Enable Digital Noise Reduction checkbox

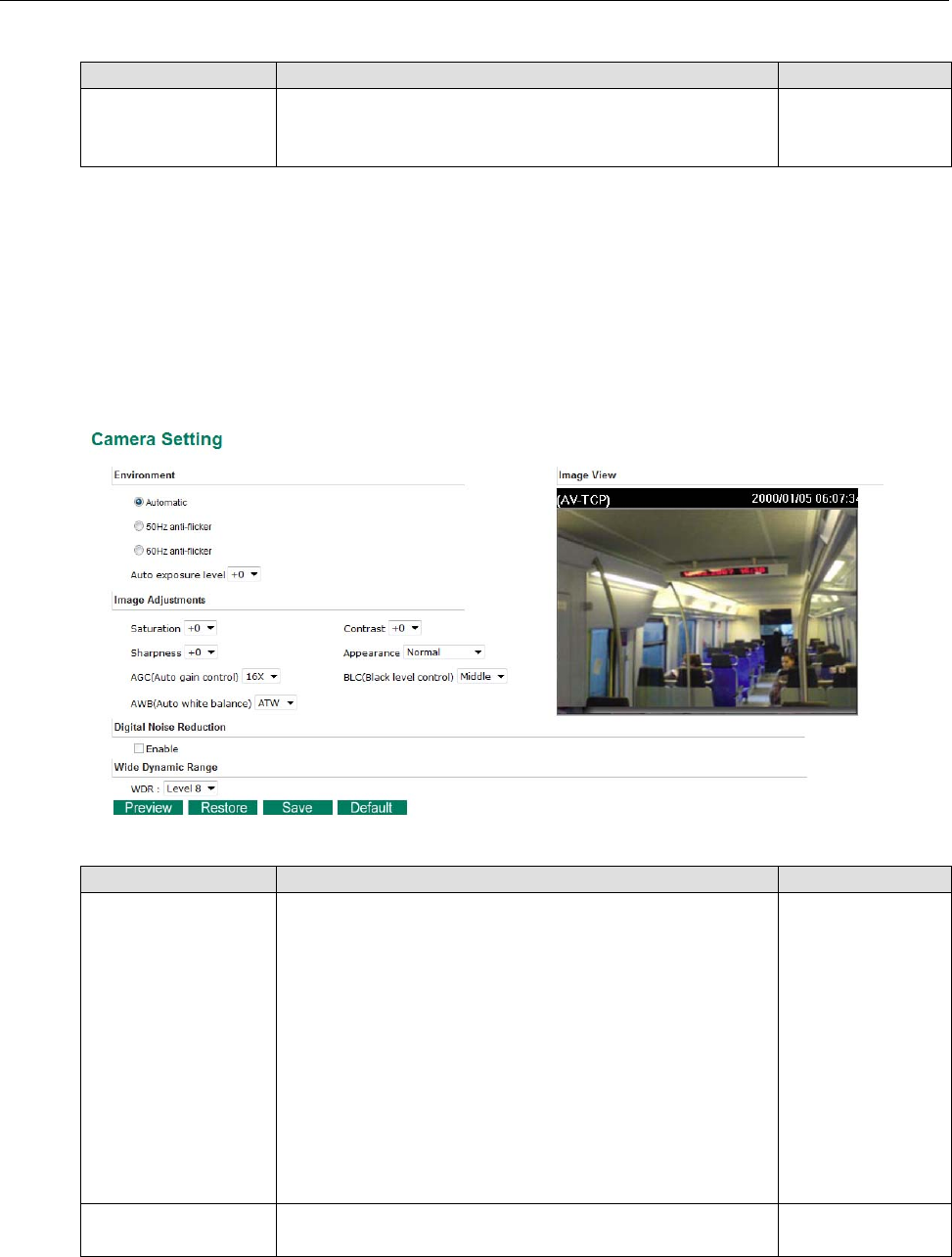tap(138, 748)
